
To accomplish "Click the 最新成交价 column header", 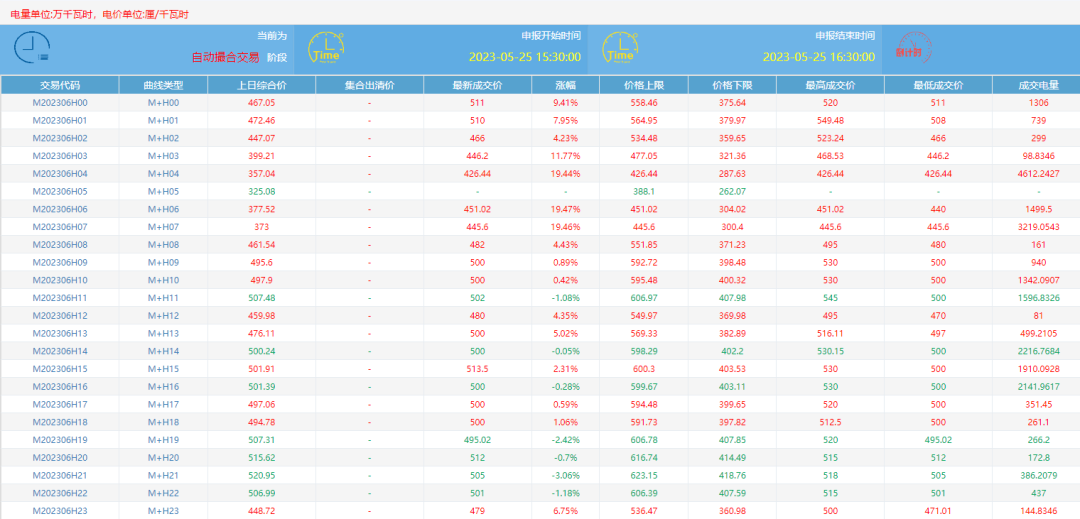I will 477,85.
